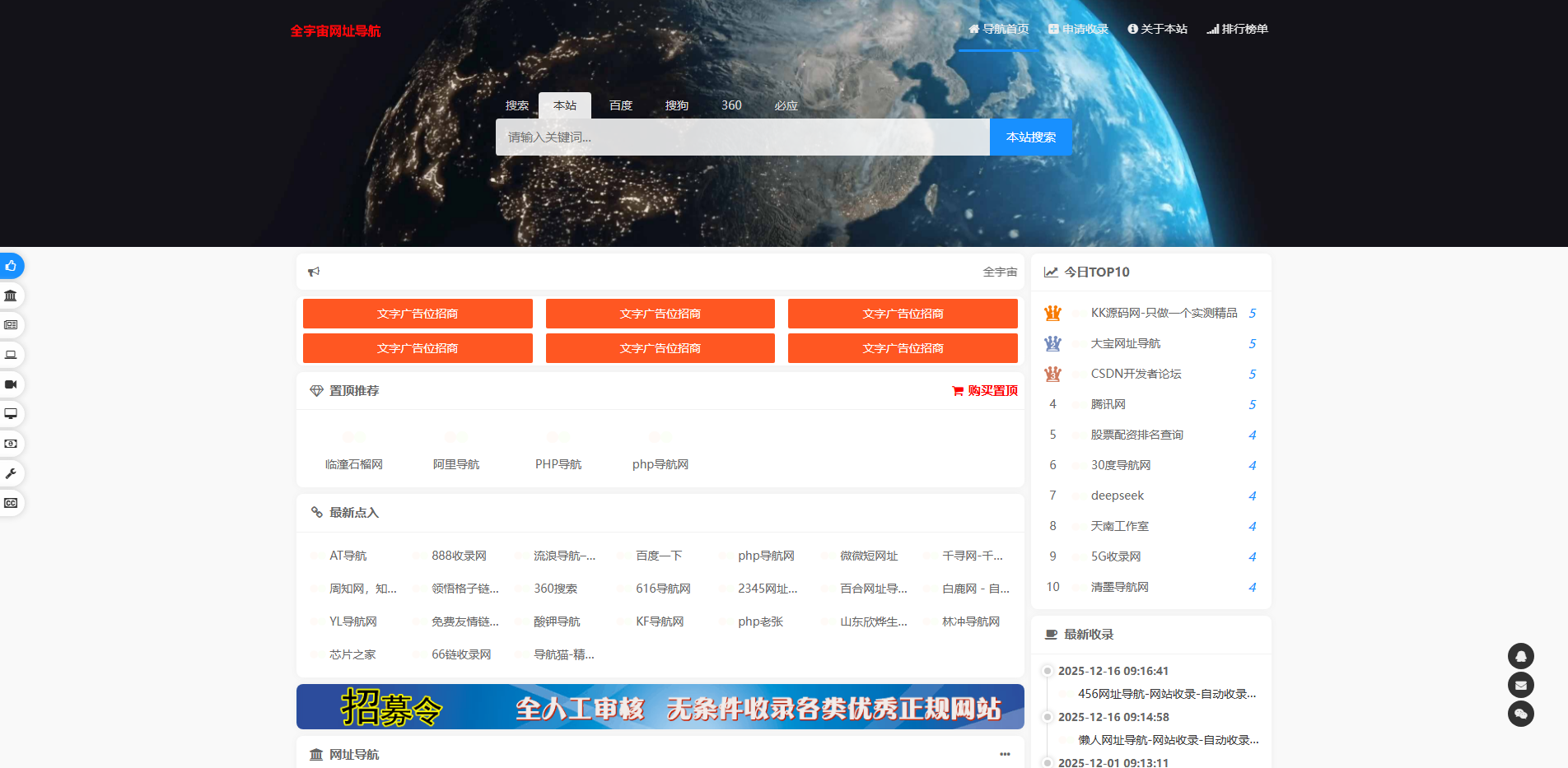Click the 本站搜索 search button
This screenshot has width=1568, height=768.
pos(1030,137)
